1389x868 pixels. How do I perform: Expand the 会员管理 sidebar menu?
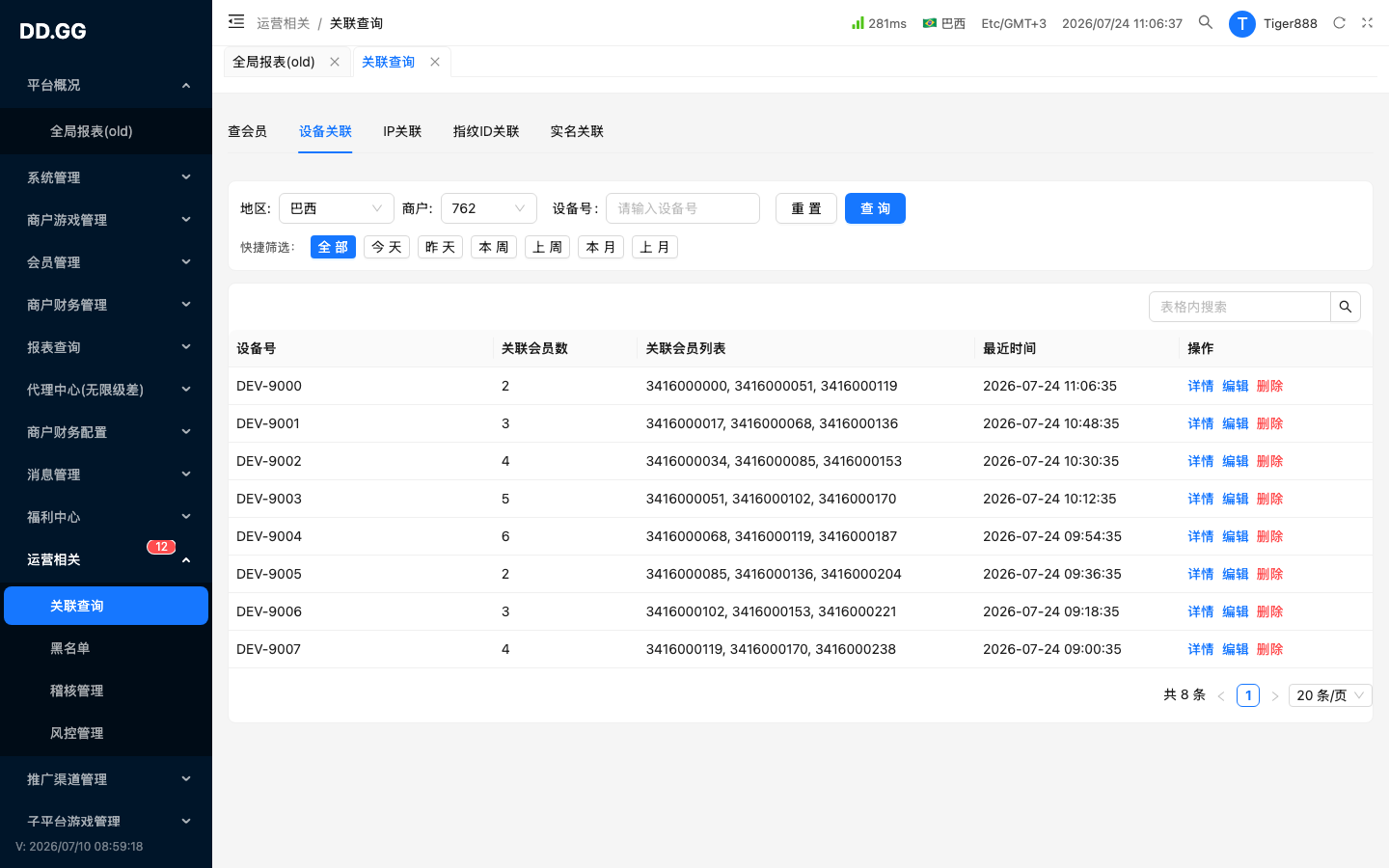(106, 262)
